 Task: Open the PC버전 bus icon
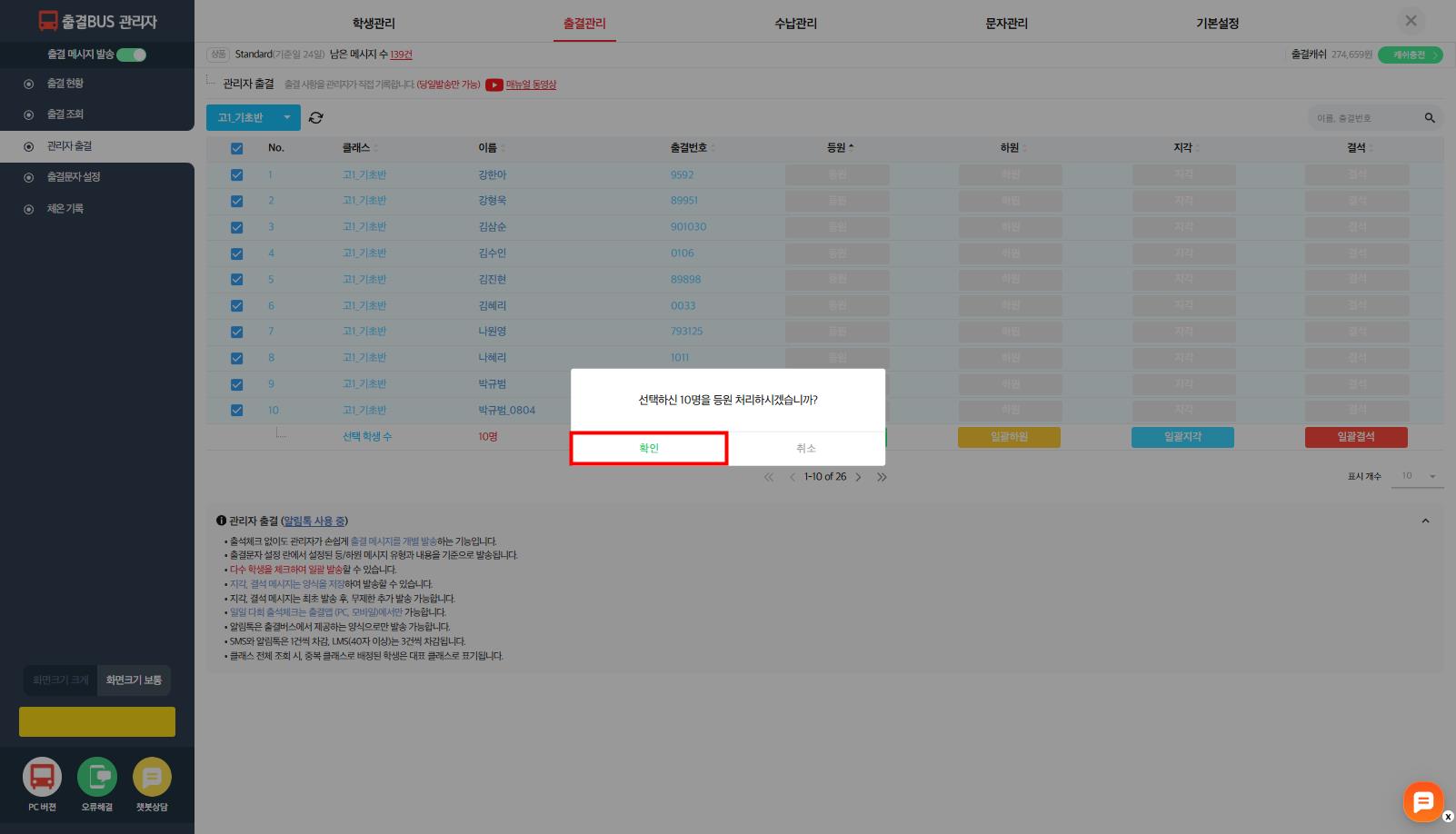click(42, 778)
